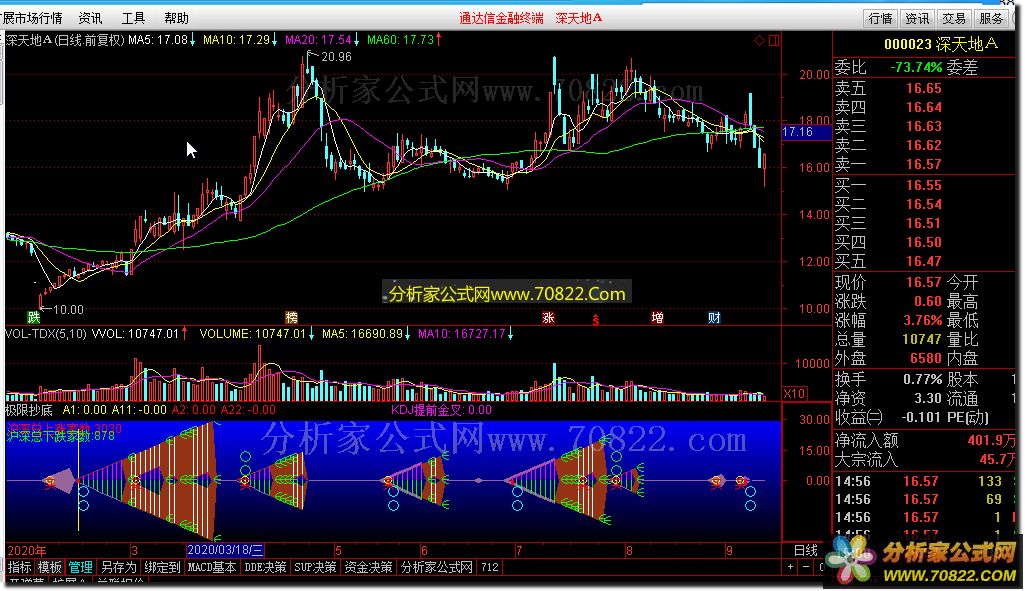Open the 帮助 menu
This screenshot has height=591, width=1025.
(176, 18)
